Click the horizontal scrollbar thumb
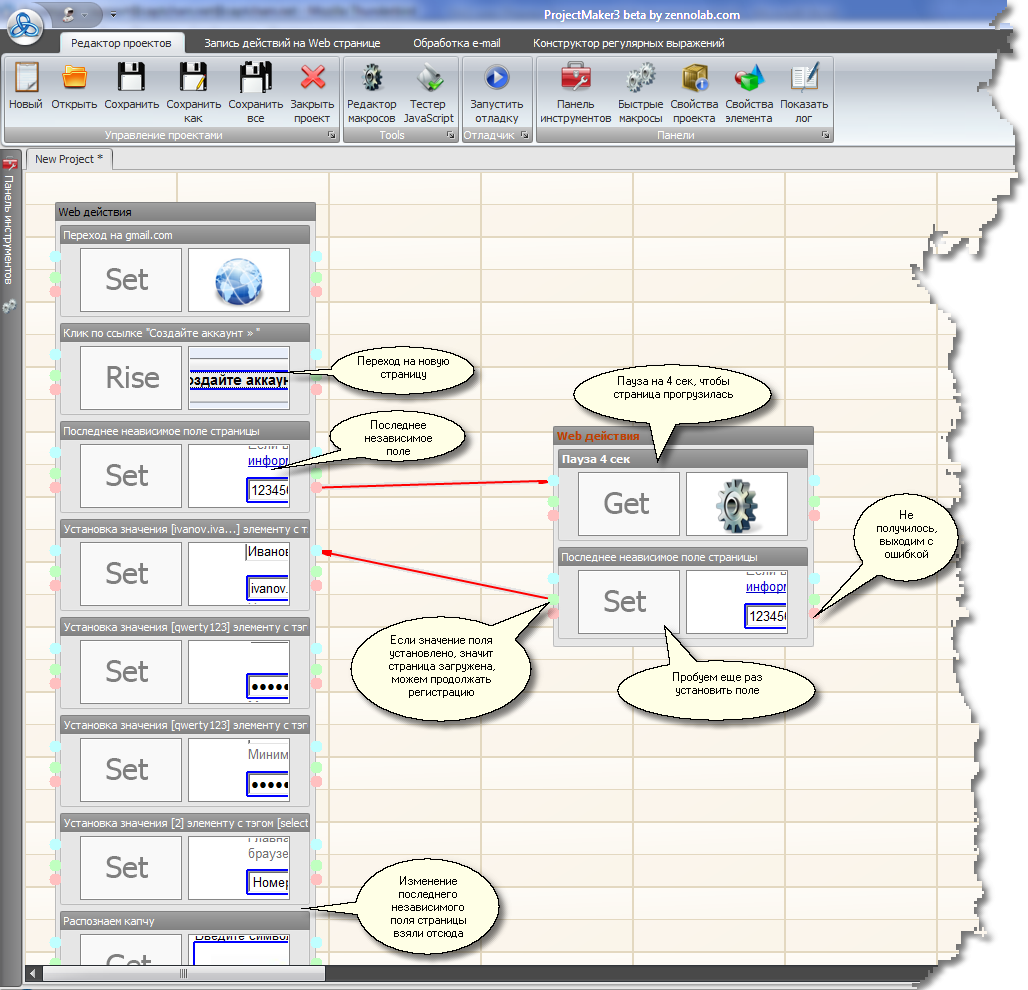Image resolution: width=1028 pixels, height=990 pixels. pyautogui.click(x=183, y=973)
